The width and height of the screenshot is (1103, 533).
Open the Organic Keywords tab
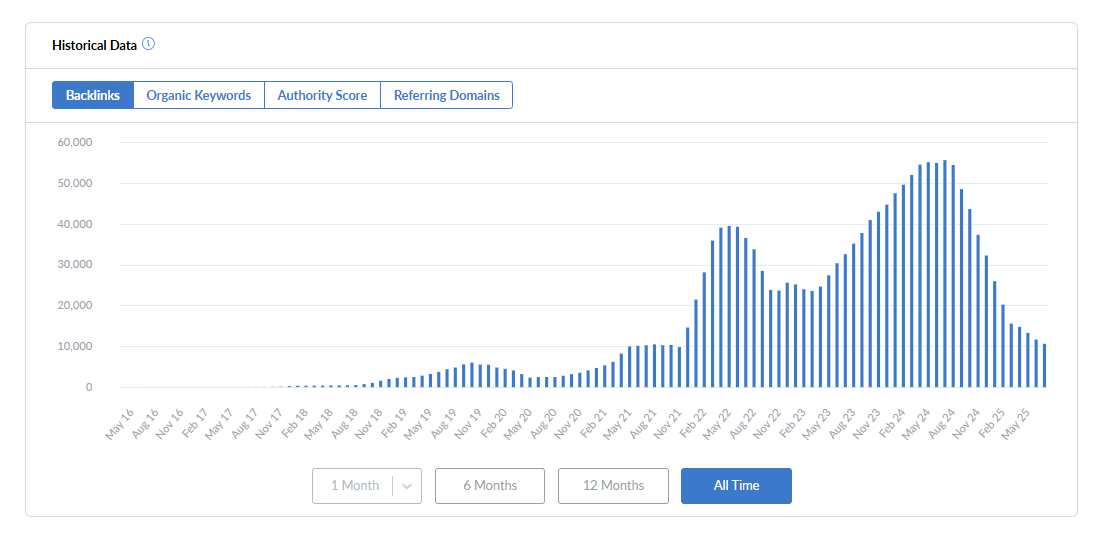click(x=199, y=95)
